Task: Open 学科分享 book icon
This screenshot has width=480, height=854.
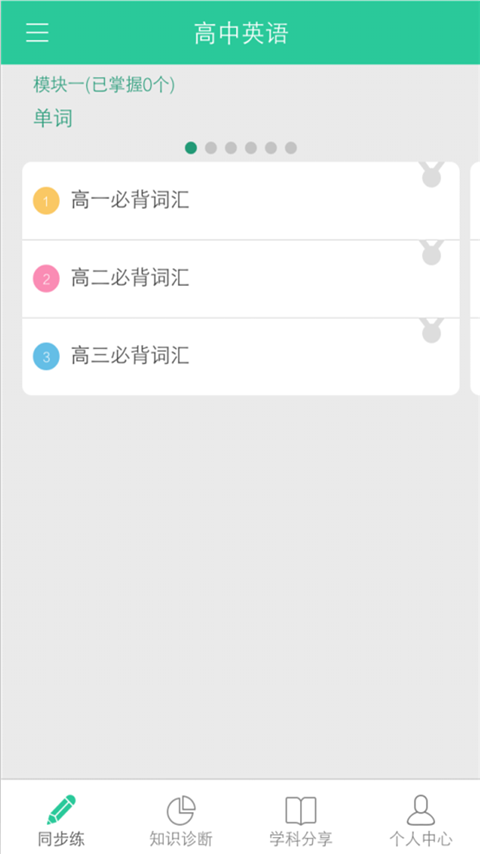Action: tap(301, 810)
